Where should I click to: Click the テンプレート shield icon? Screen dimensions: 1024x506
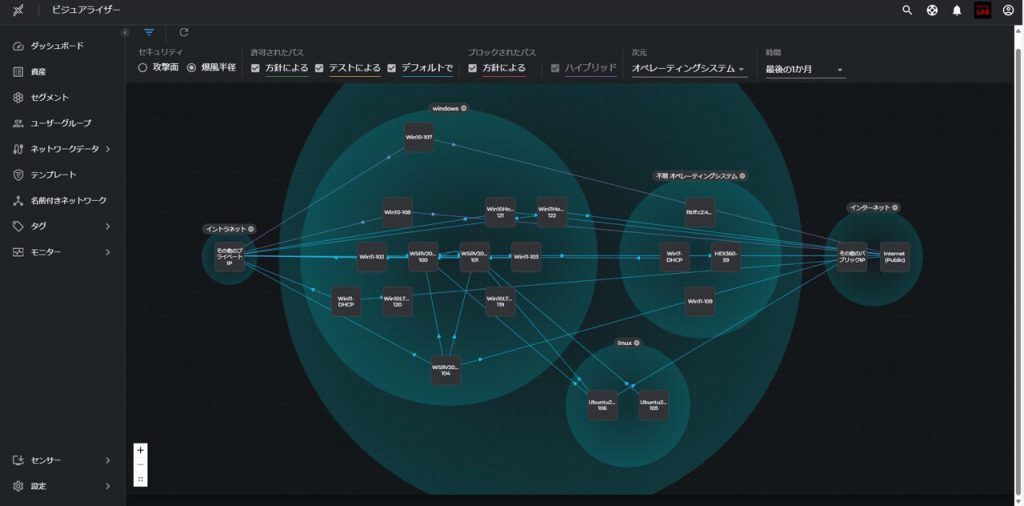[x=18, y=175]
